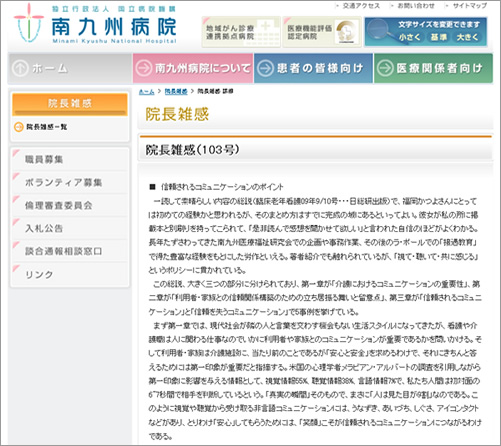Click the 地域がん診療連携拠点病院 banner
Viewport: 501px width, 446px height.
click(x=241, y=32)
